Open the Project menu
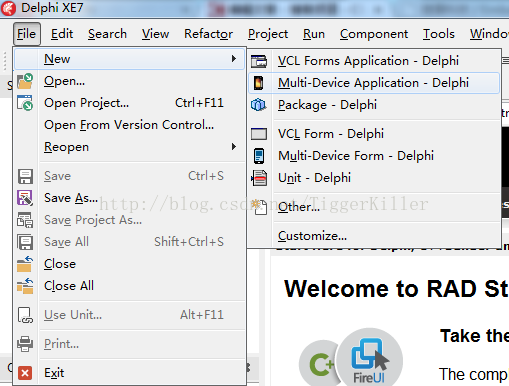The width and height of the screenshot is (509, 386). pos(268,34)
